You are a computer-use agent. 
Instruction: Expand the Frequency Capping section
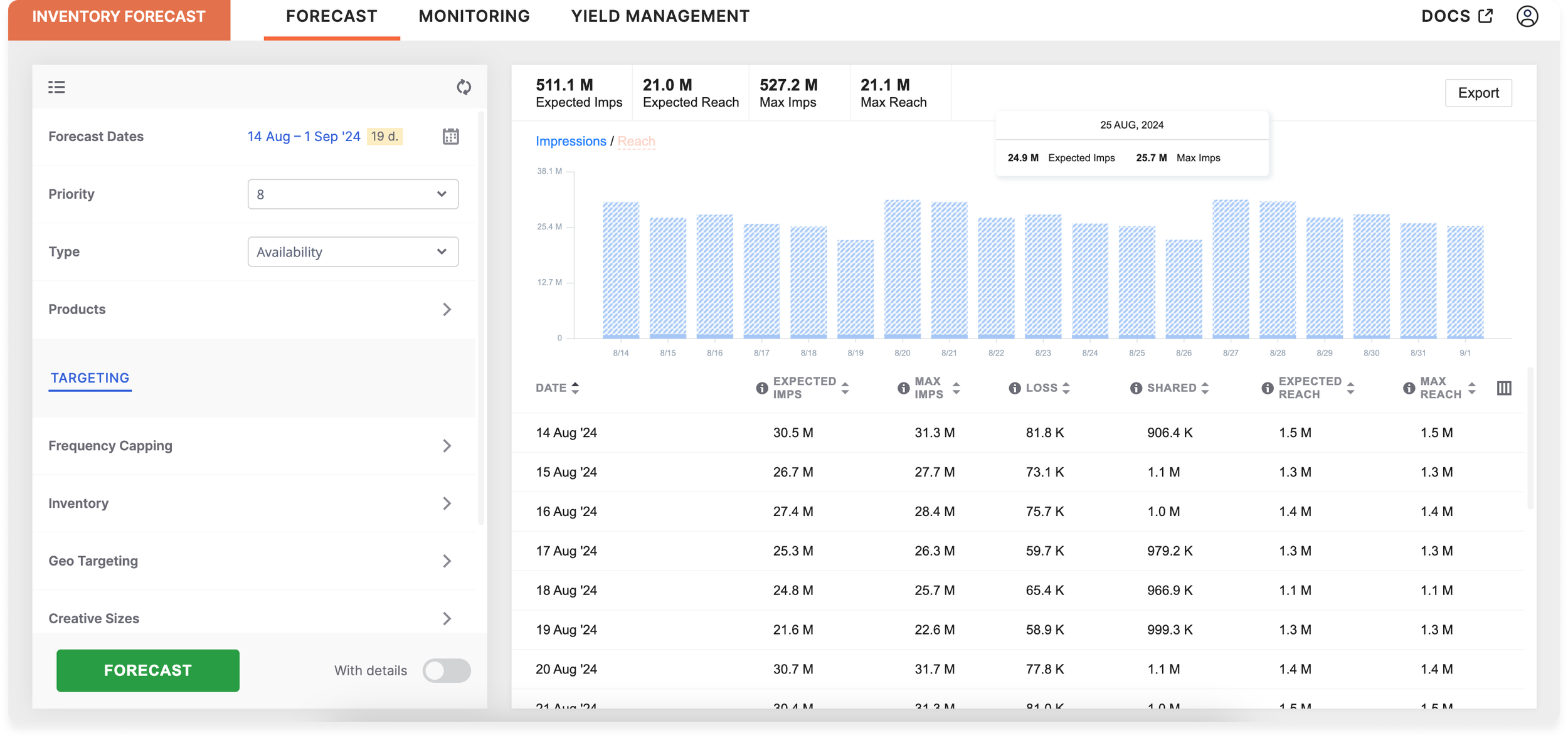(x=253, y=446)
